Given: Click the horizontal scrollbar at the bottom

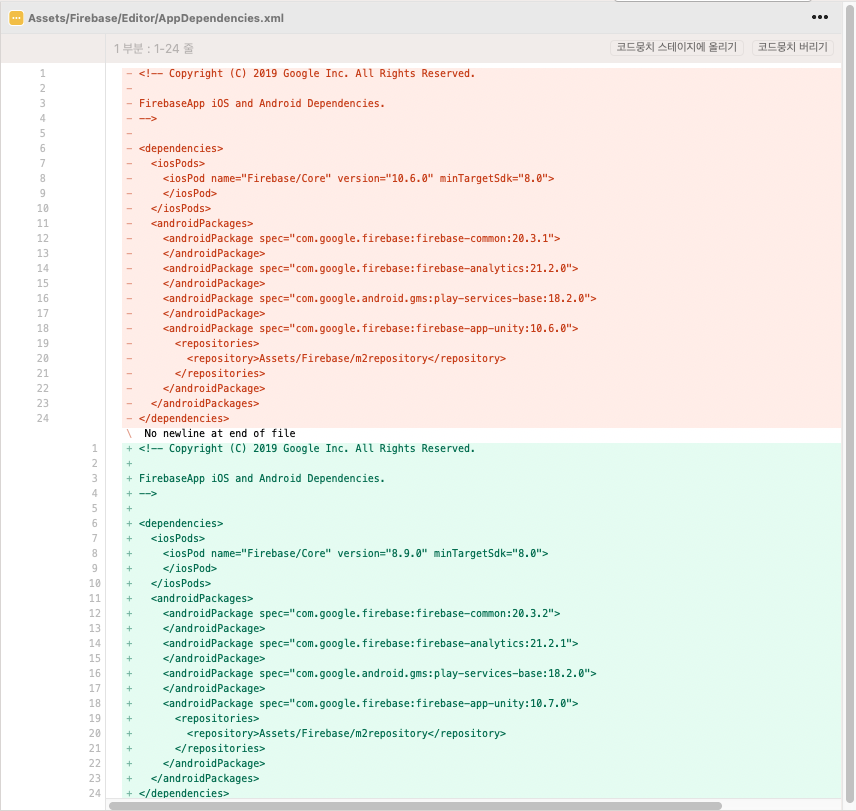Looking at the screenshot, I should pyautogui.click(x=415, y=806).
